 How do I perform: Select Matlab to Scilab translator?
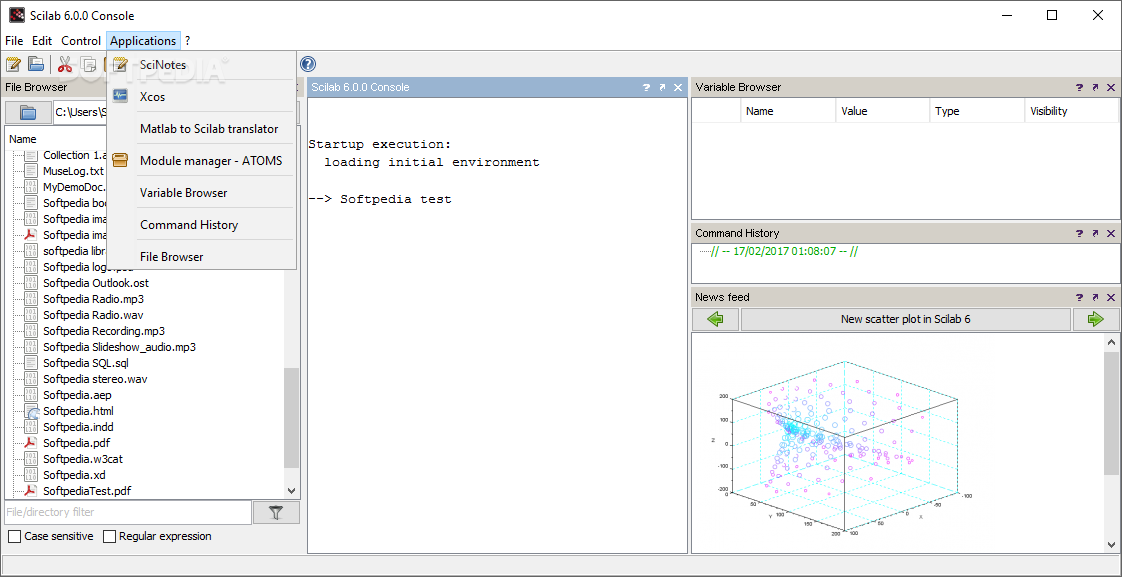point(201,129)
